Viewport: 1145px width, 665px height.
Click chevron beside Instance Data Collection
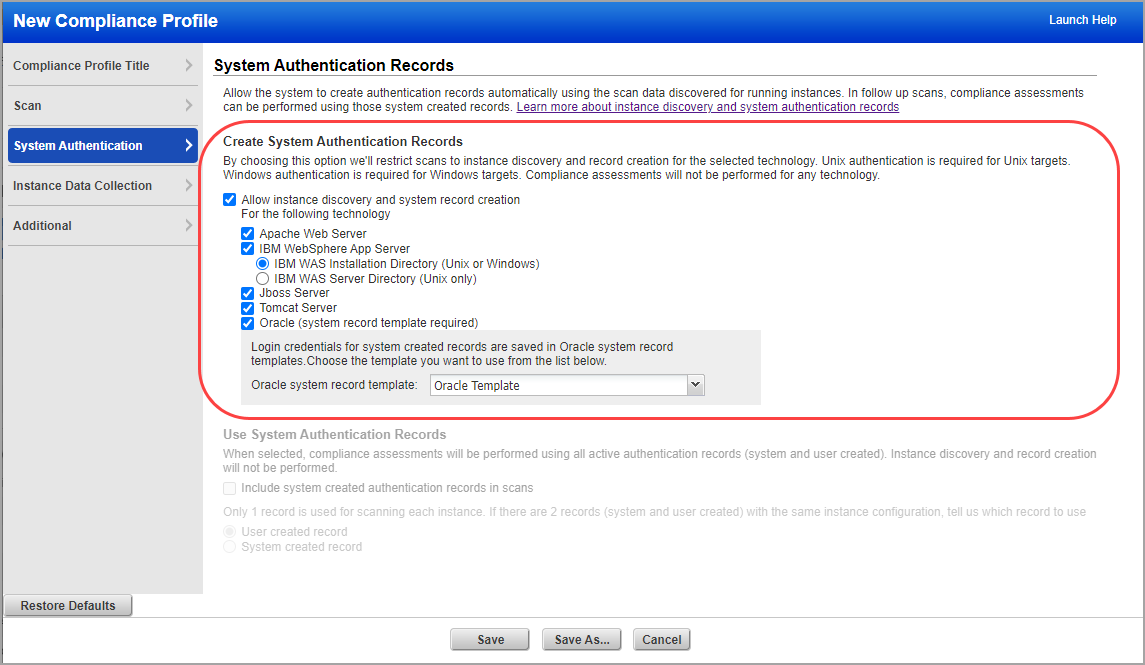pos(188,185)
